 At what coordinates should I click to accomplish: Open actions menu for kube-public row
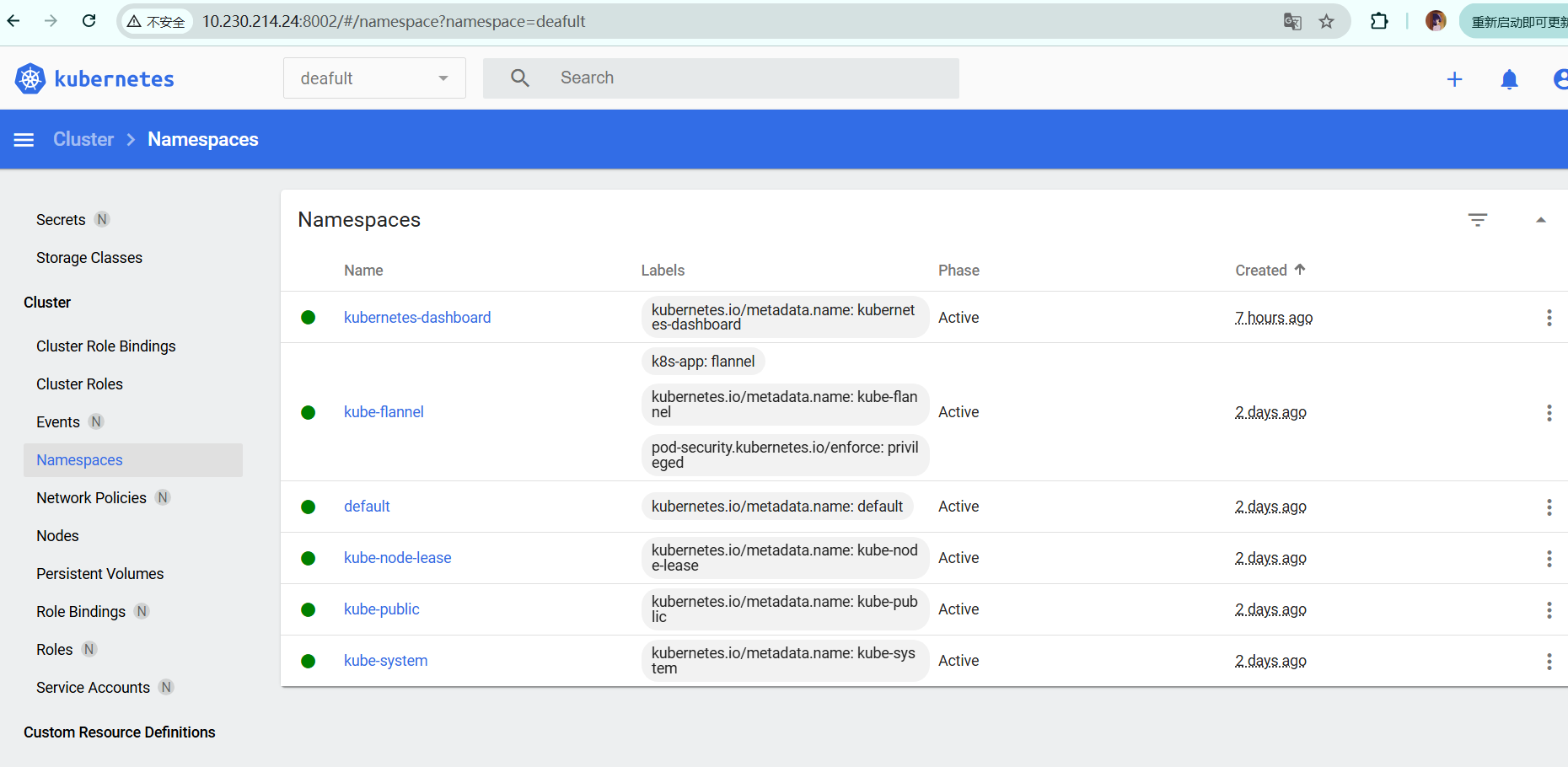1549,609
